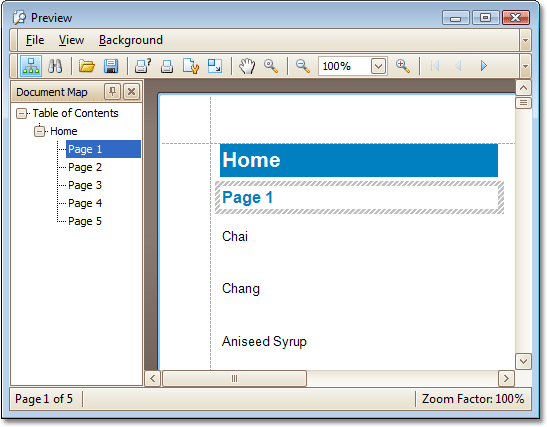Viewport: 547px width, 427px height.
Task: Go to next page arrow
Action: point(484,66)
